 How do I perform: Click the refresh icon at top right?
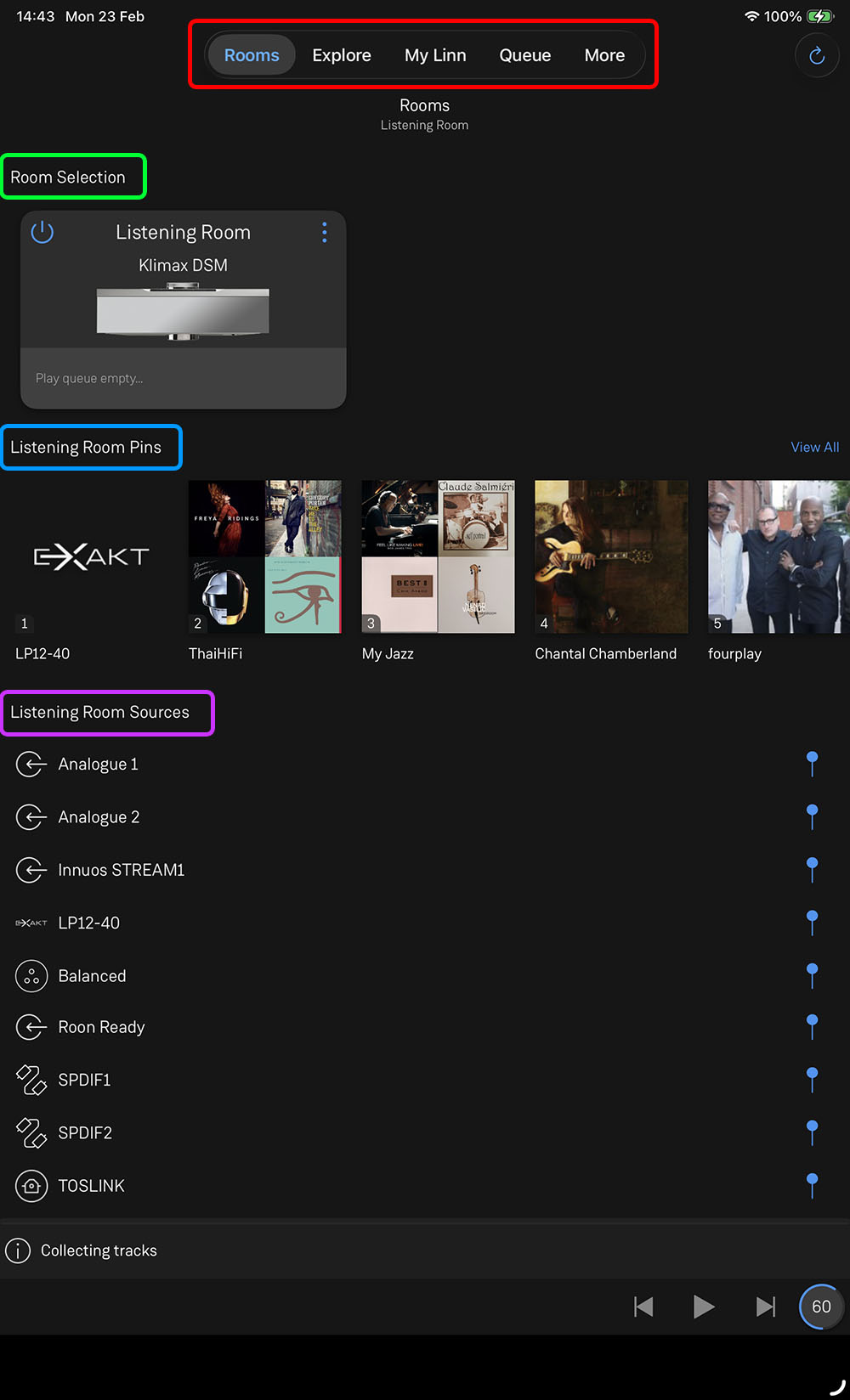coord(816,56)
